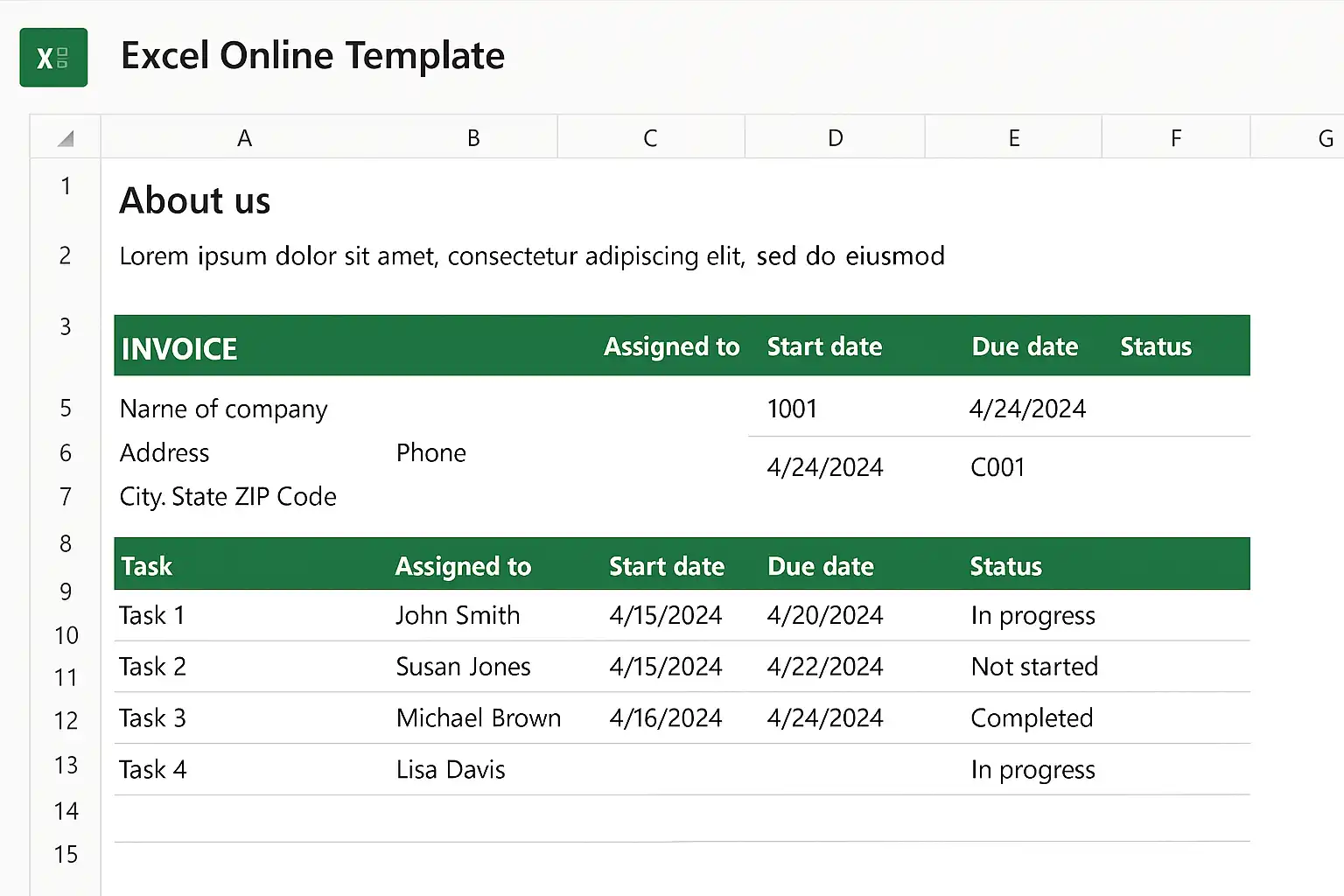
Task: Select column A header
Action: tap(245, 137)
